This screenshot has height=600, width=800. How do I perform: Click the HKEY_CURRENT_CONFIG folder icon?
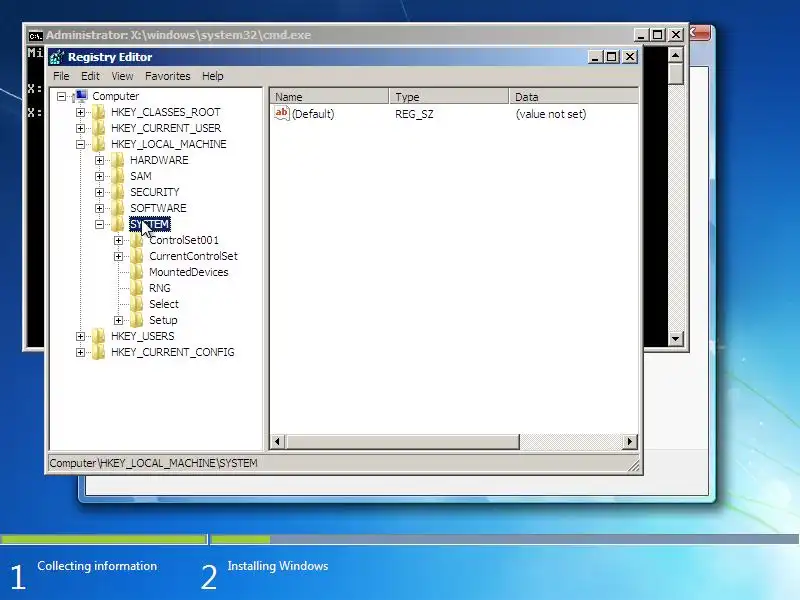pos(98,352)
